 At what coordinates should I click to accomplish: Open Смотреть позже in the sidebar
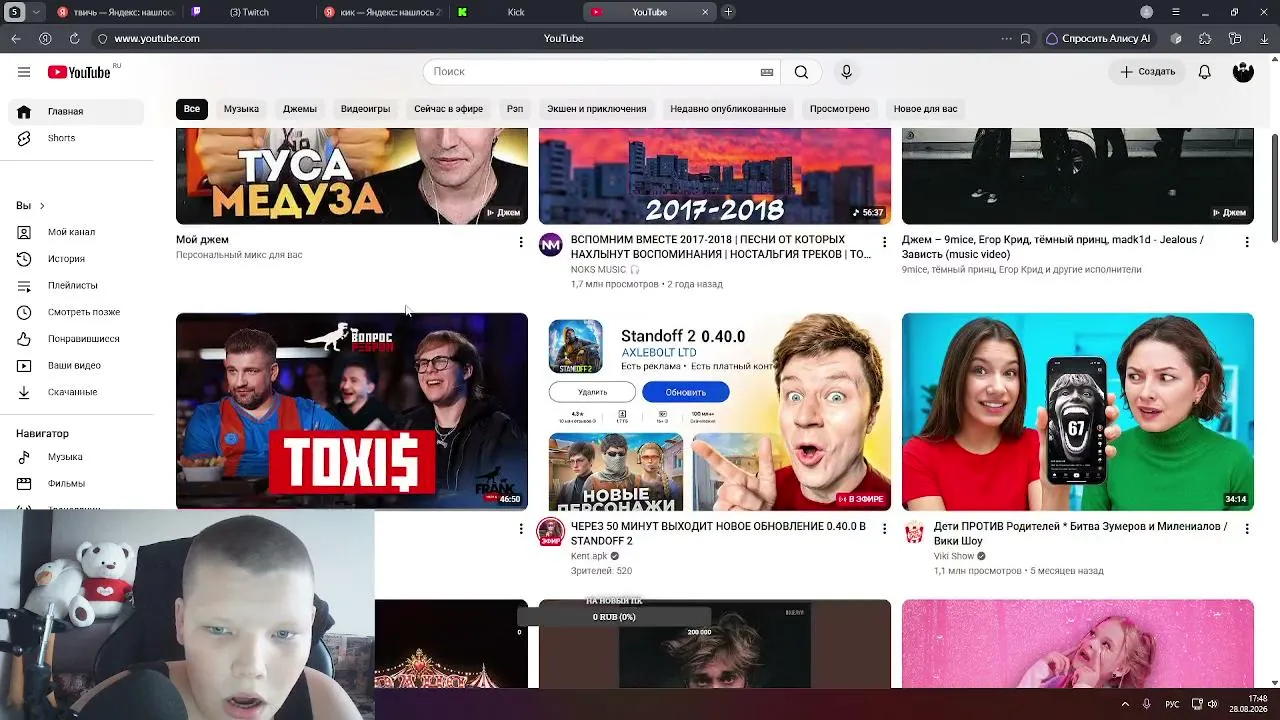83,312
